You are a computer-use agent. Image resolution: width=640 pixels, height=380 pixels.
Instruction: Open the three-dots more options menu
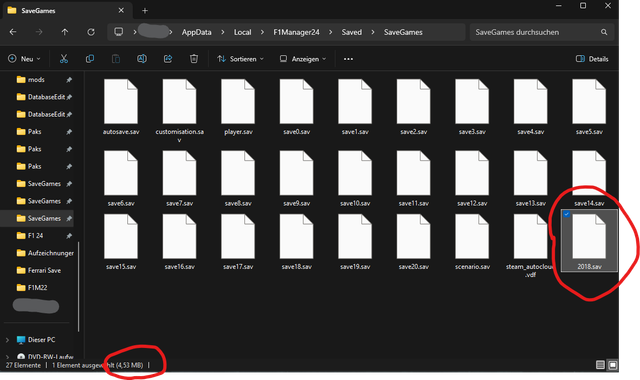pos(348,59)
